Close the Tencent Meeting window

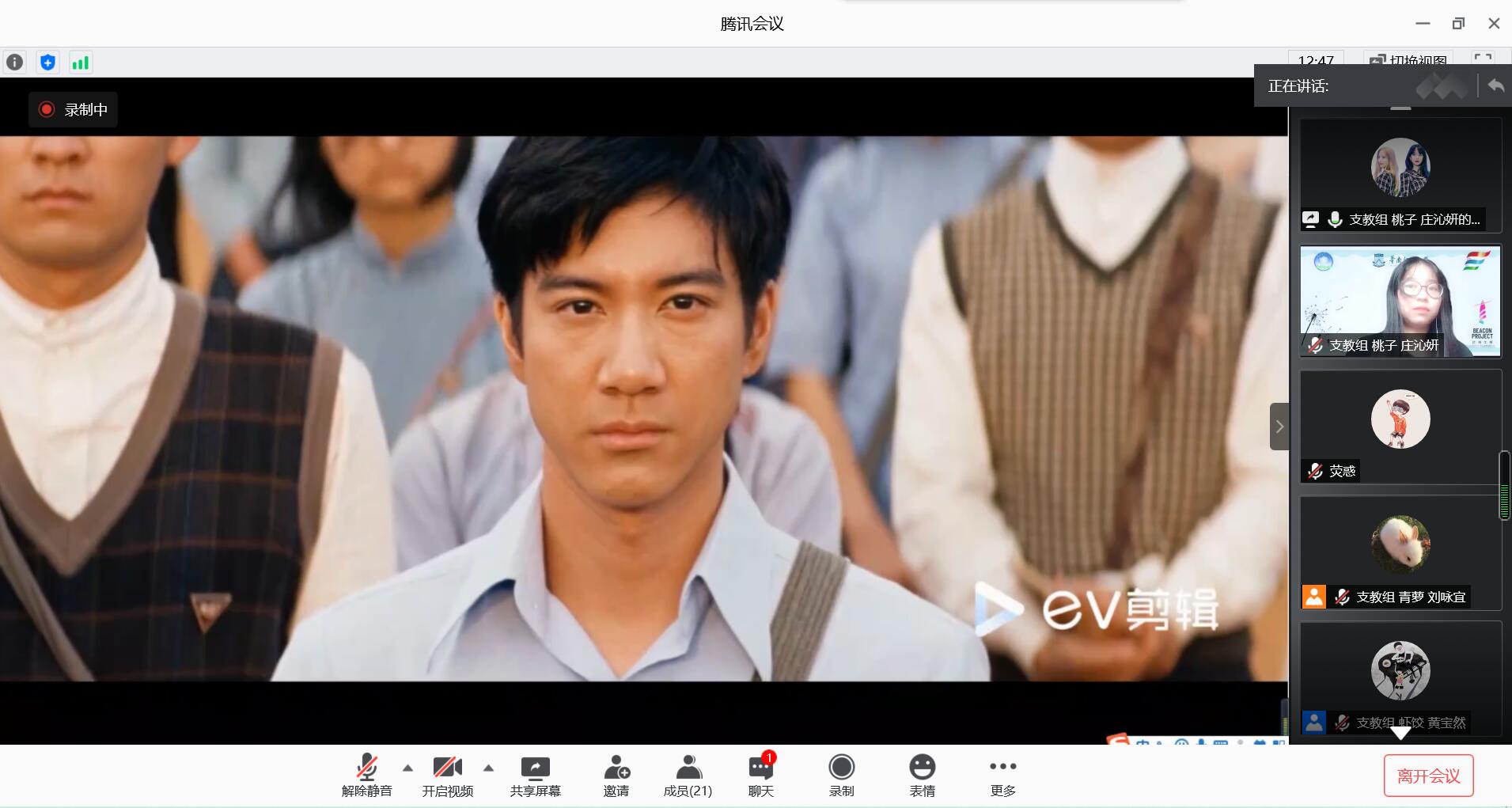1494,24
